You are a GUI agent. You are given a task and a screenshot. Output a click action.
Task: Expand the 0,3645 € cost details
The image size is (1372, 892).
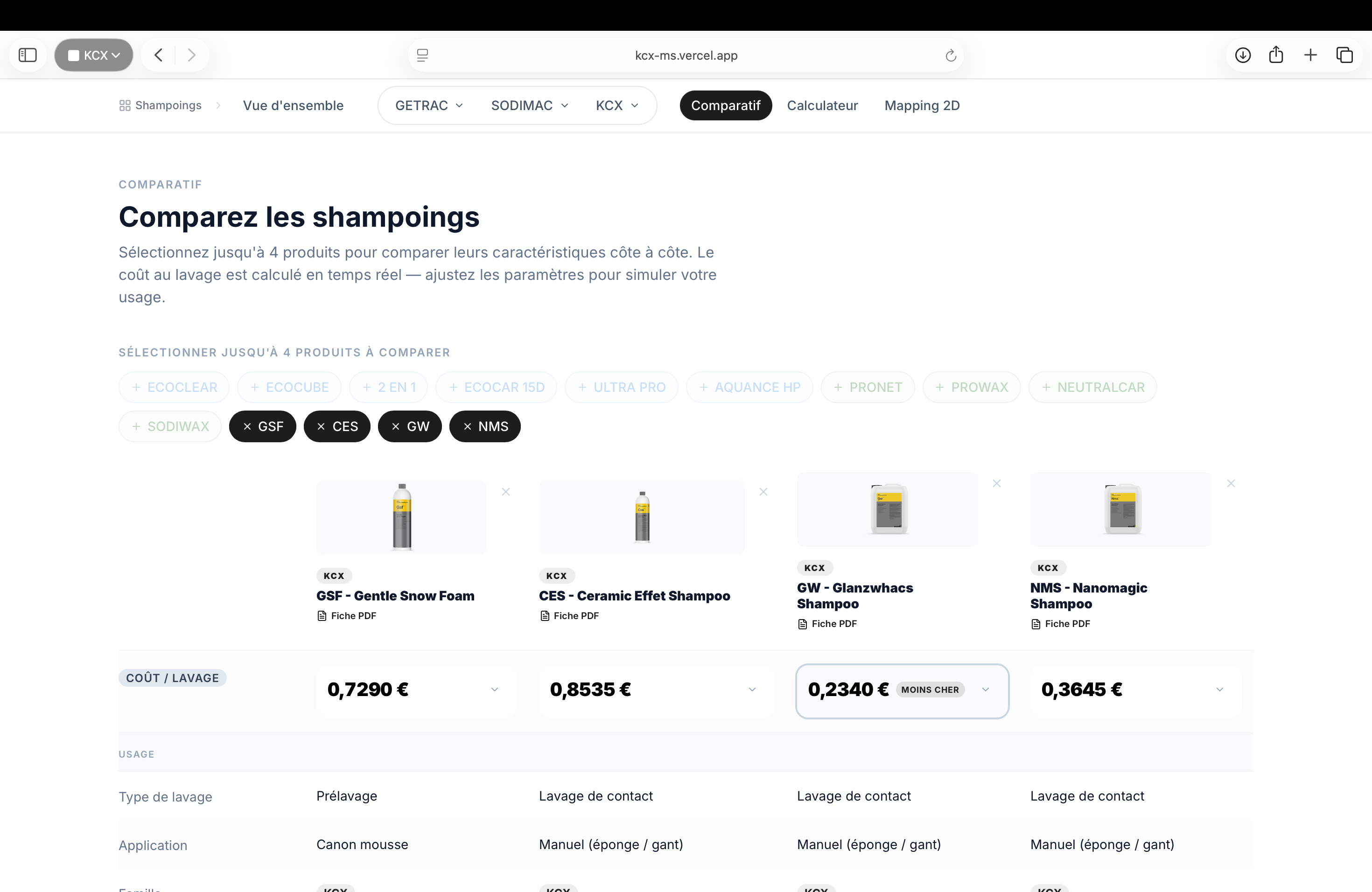point(1219,690)
